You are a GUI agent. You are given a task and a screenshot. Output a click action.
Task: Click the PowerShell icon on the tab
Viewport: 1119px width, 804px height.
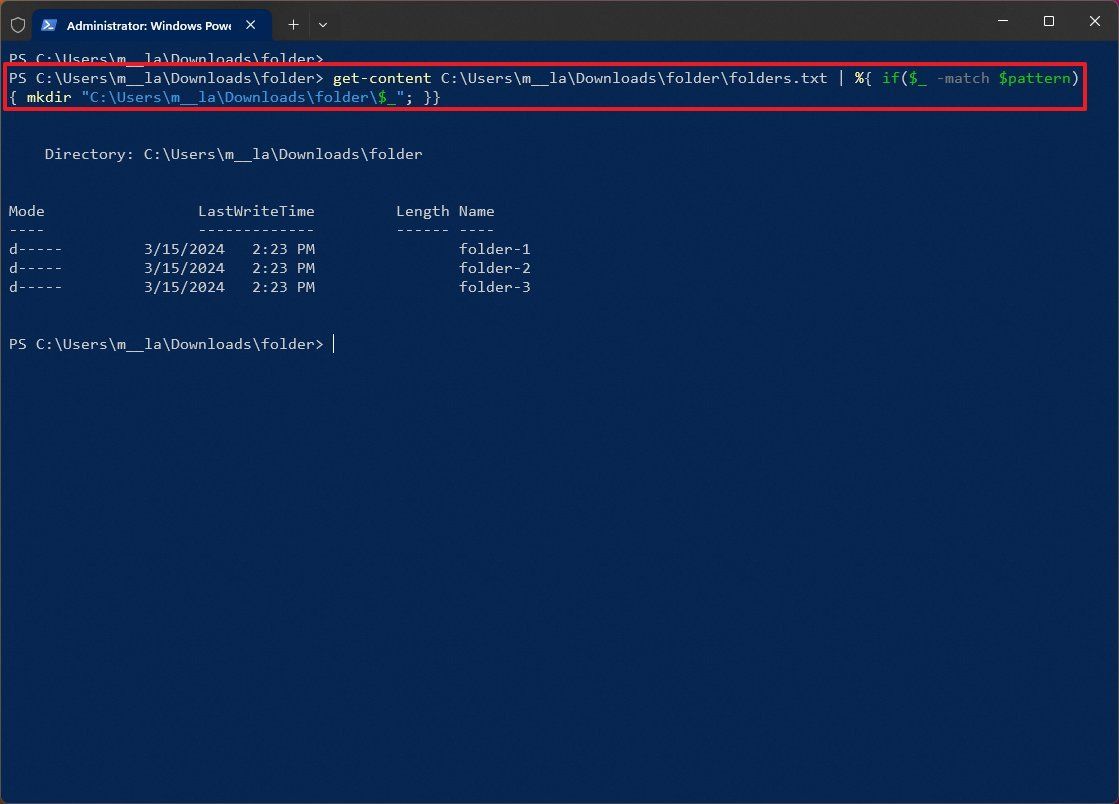(49, 24)
